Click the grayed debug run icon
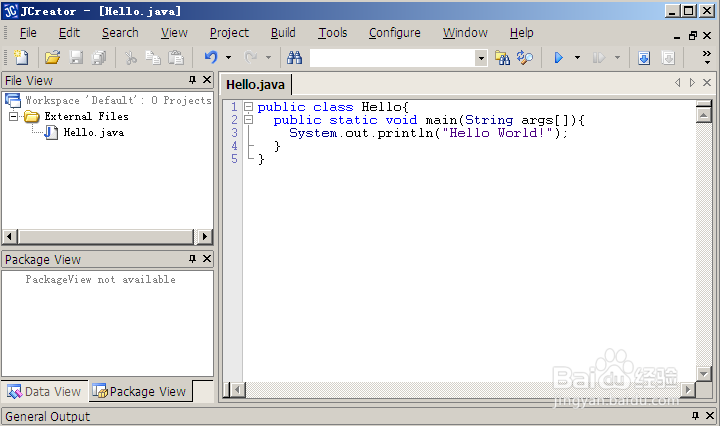This screenshot has width=720, height=426. pyautogui.click(x=599, y=57)
